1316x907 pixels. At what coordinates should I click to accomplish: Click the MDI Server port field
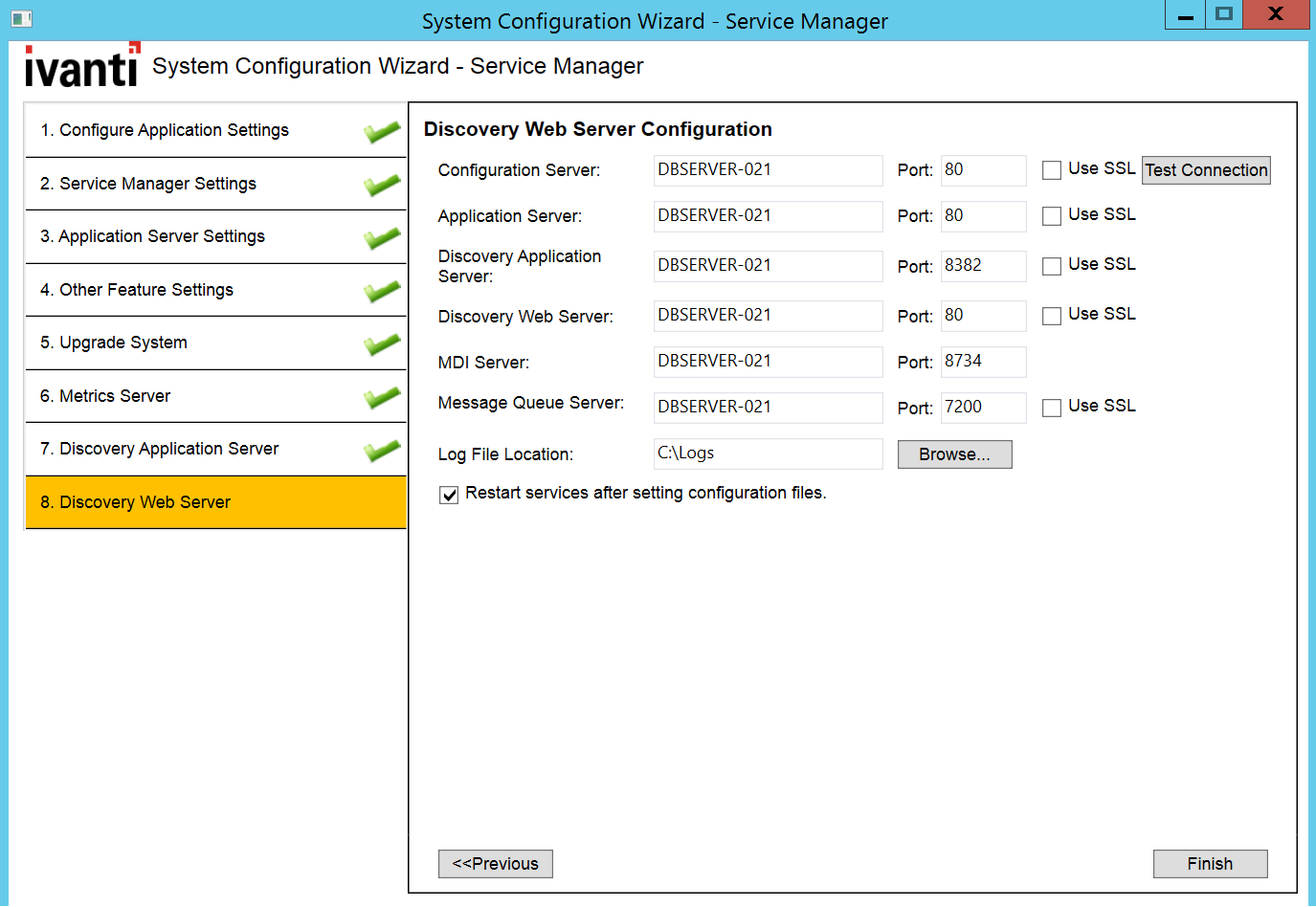tap(983, 362)
